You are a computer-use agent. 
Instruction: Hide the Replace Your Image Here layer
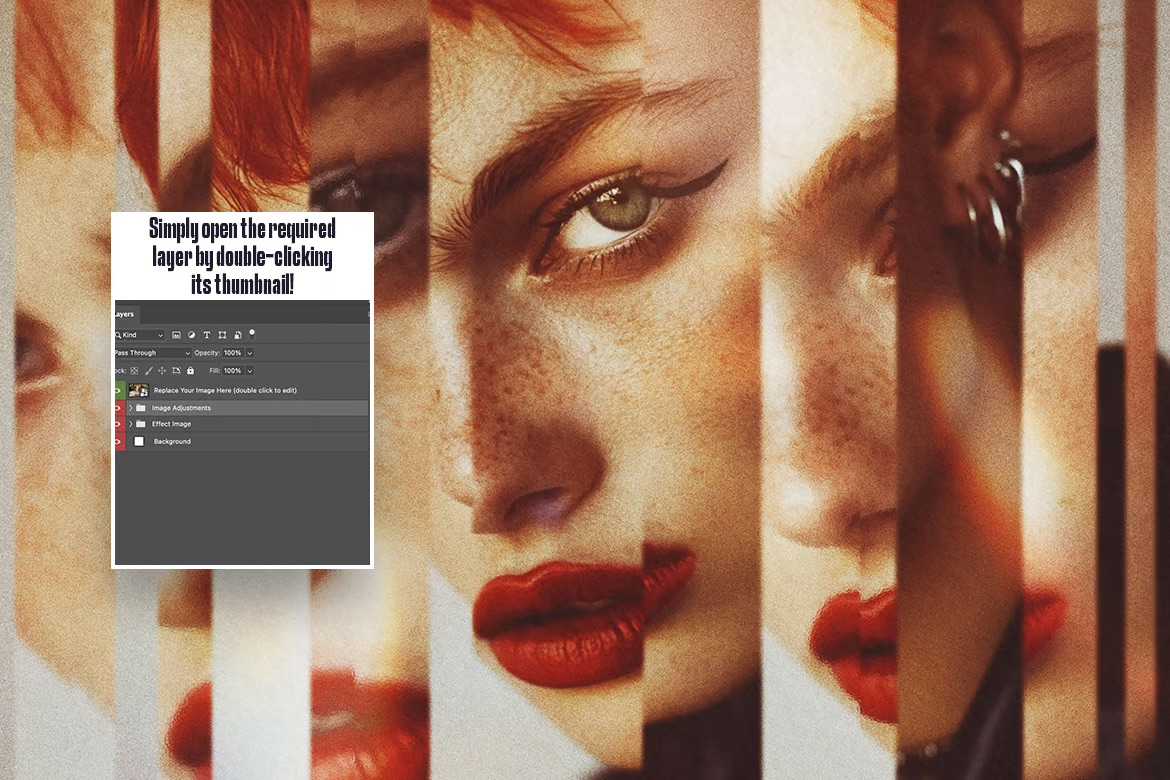pos(117,390)
